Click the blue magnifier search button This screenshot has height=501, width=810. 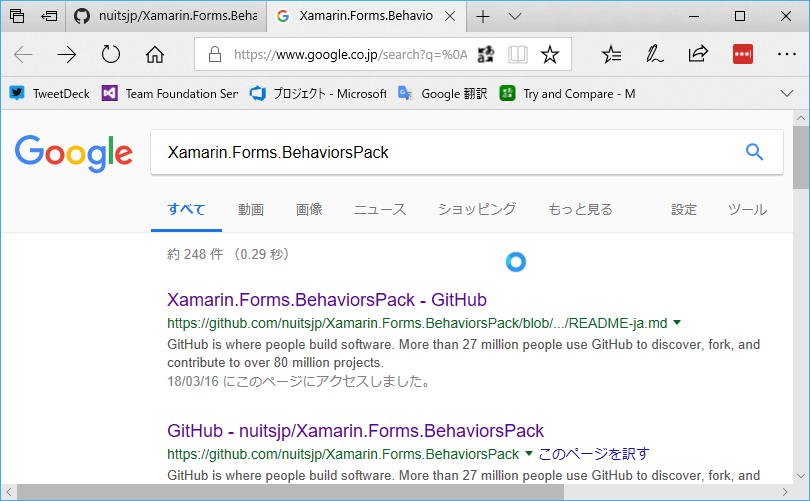click(x=754, y=152)
